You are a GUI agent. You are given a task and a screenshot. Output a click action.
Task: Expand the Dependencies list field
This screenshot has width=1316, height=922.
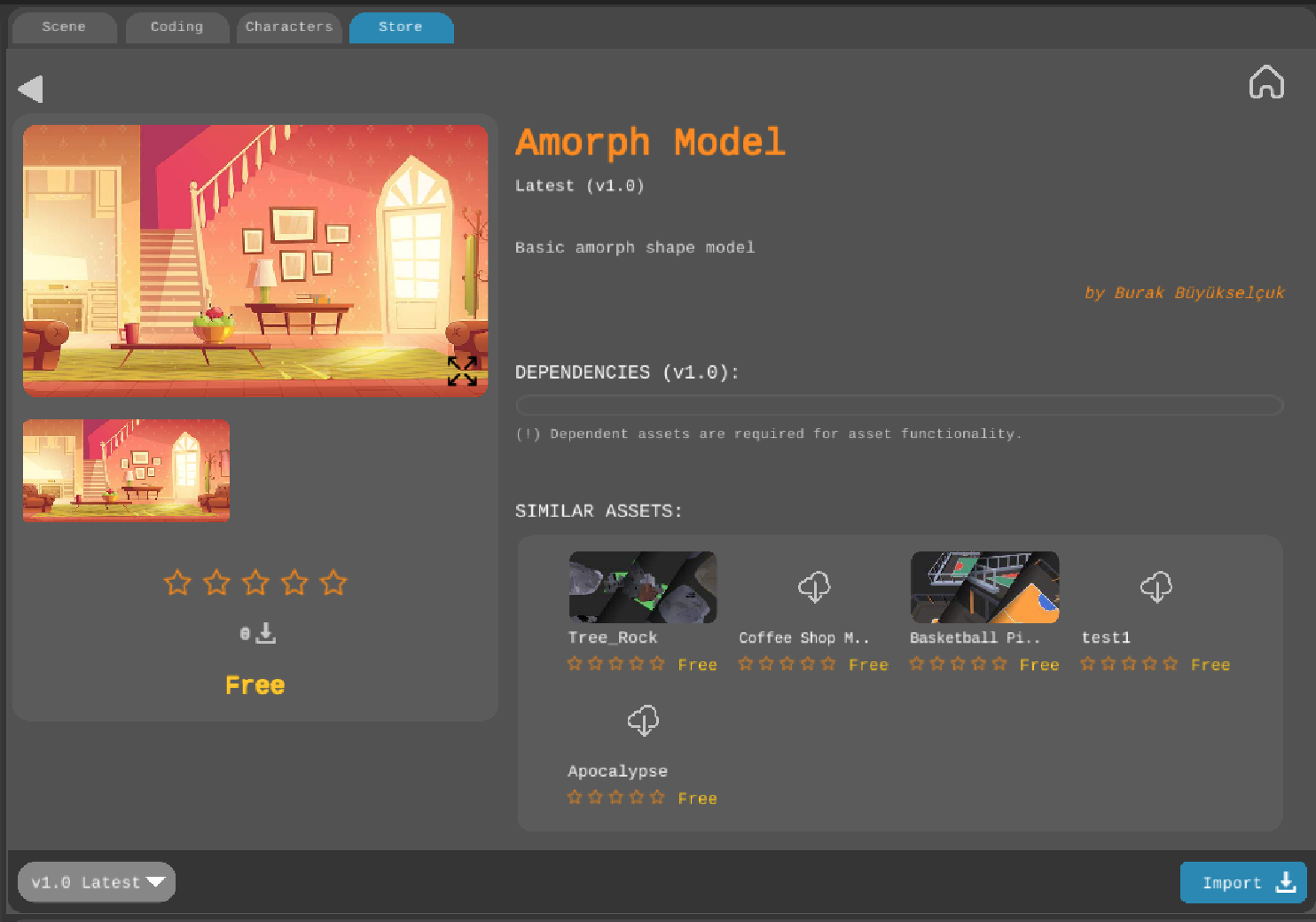click(898, 404)
